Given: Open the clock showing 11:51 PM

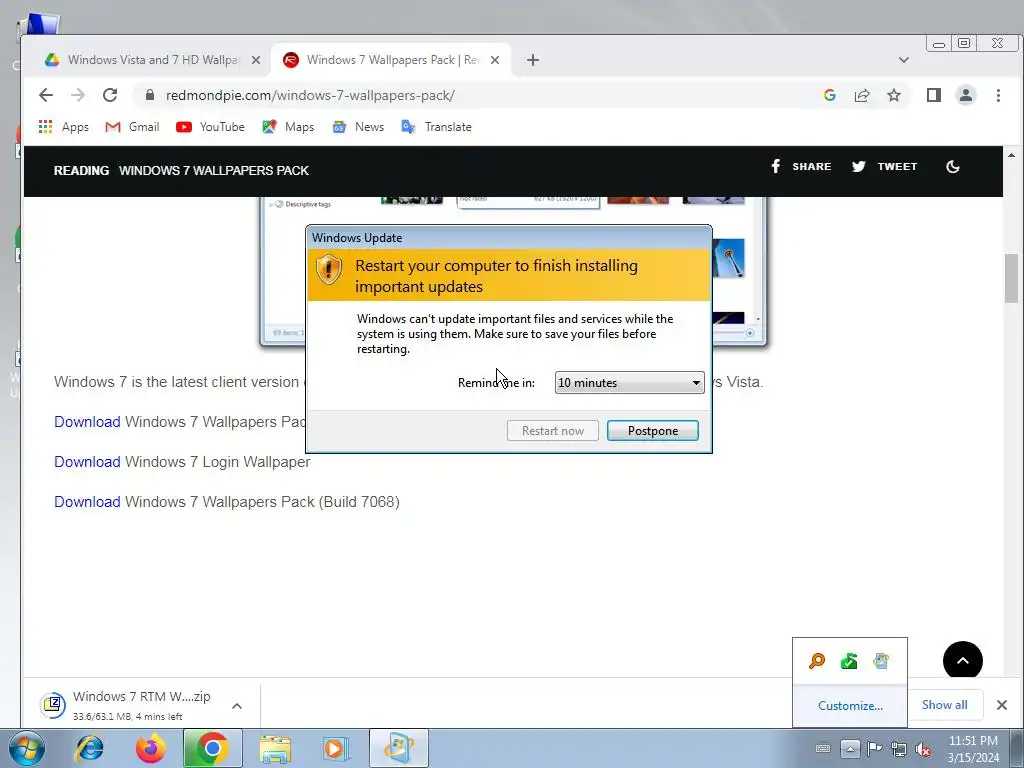Looking at the screenshot, I should 973,749.
